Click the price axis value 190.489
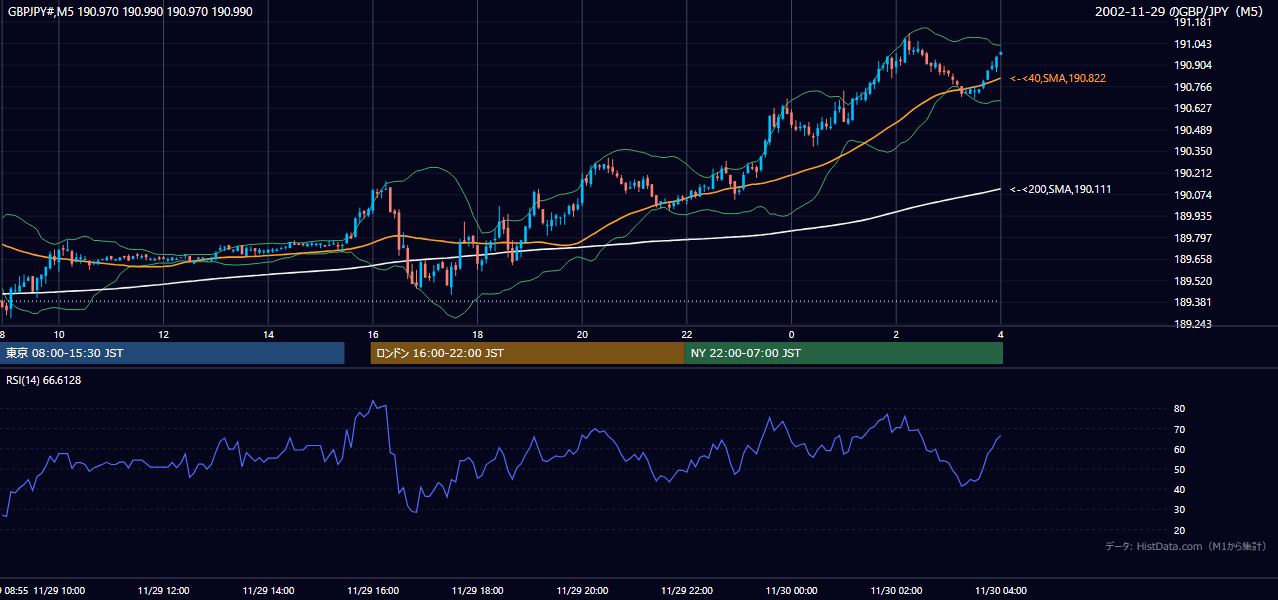 (x=1193, y=130)
